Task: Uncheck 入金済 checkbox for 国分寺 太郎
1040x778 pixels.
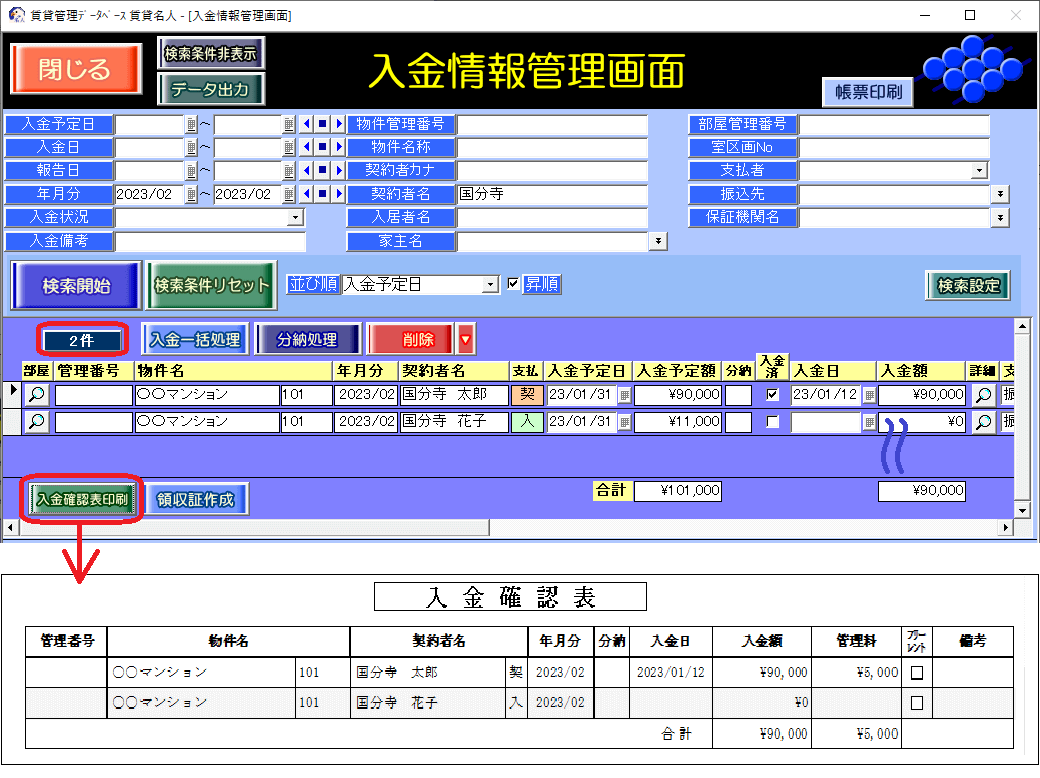Action: [772, 395]
